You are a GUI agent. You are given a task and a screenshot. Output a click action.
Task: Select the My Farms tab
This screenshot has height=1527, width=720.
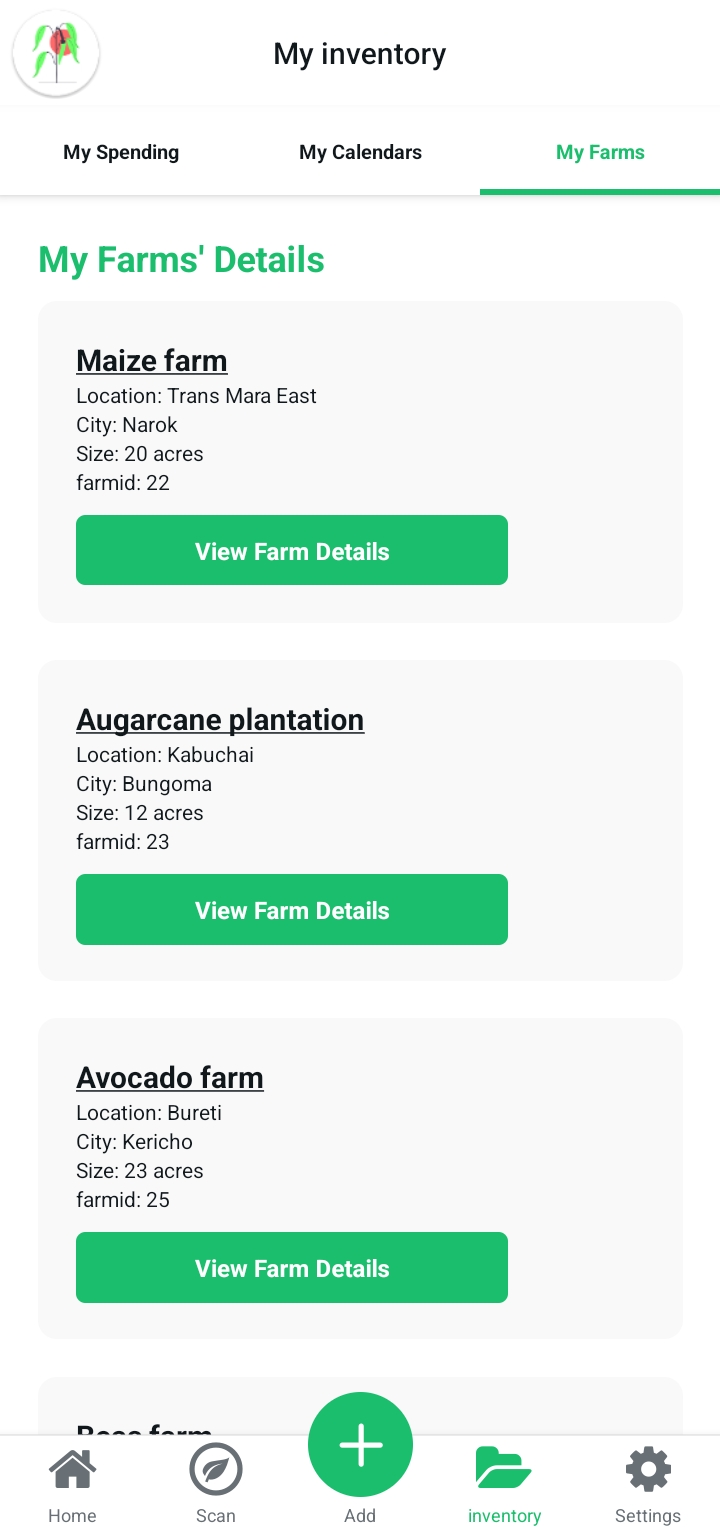[x=600, y=152]
